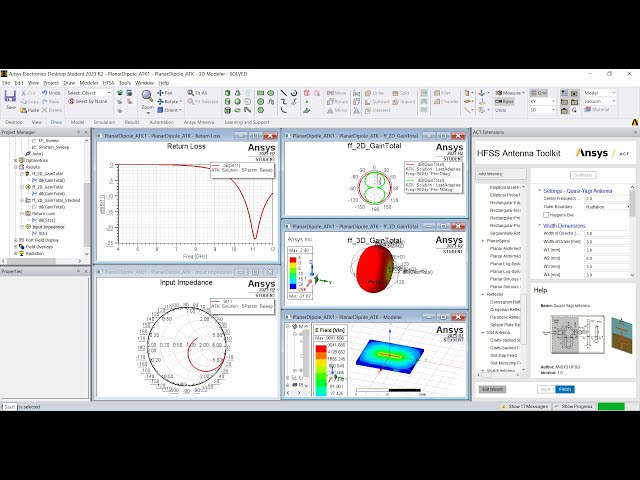Image resolution: width=640 pixels, height=480 pixels.
Task: Click the Mirror objects tool
Action: (337, 110)
